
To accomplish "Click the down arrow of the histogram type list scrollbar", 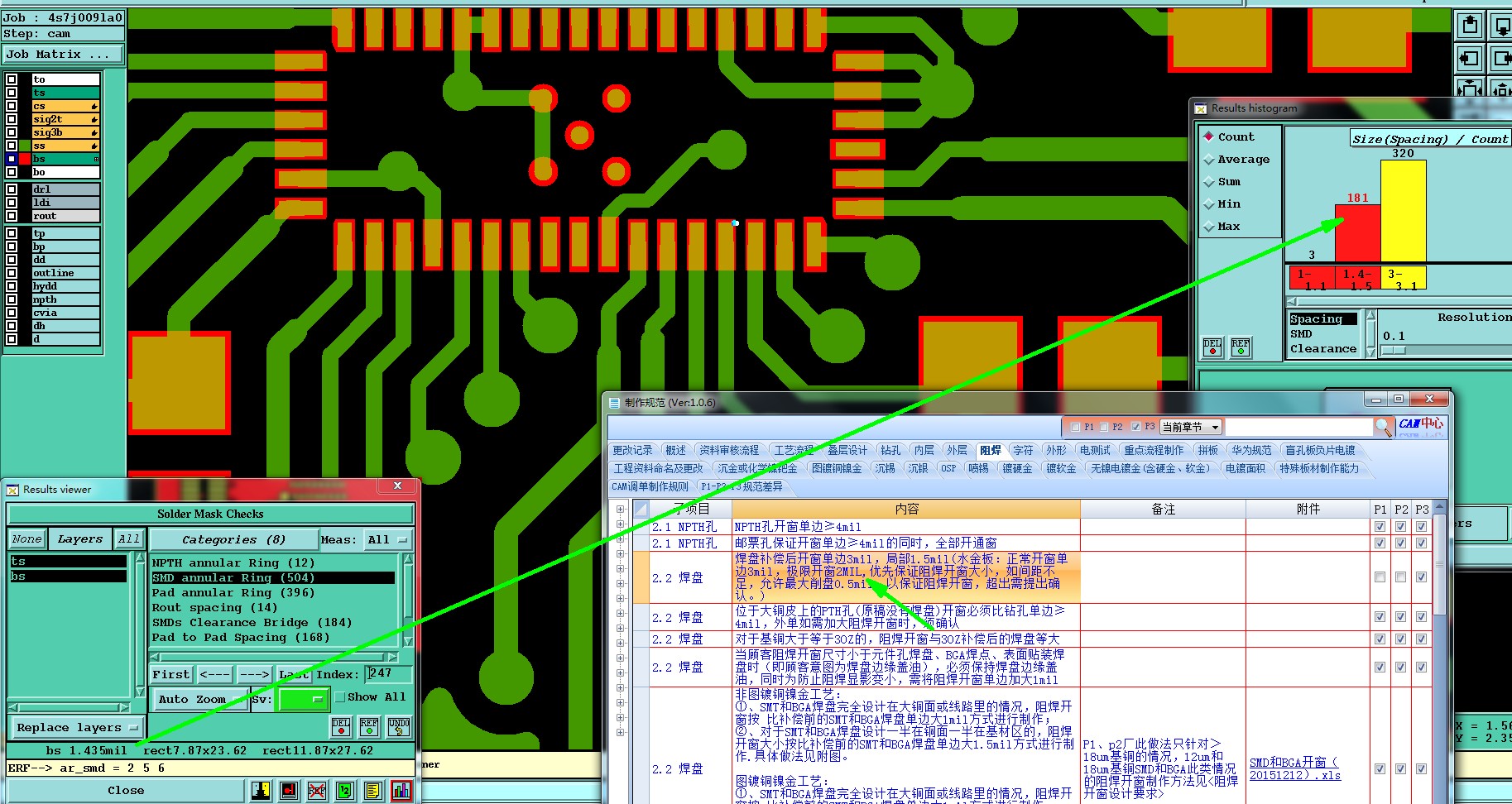I will [x=1370, y=352].
